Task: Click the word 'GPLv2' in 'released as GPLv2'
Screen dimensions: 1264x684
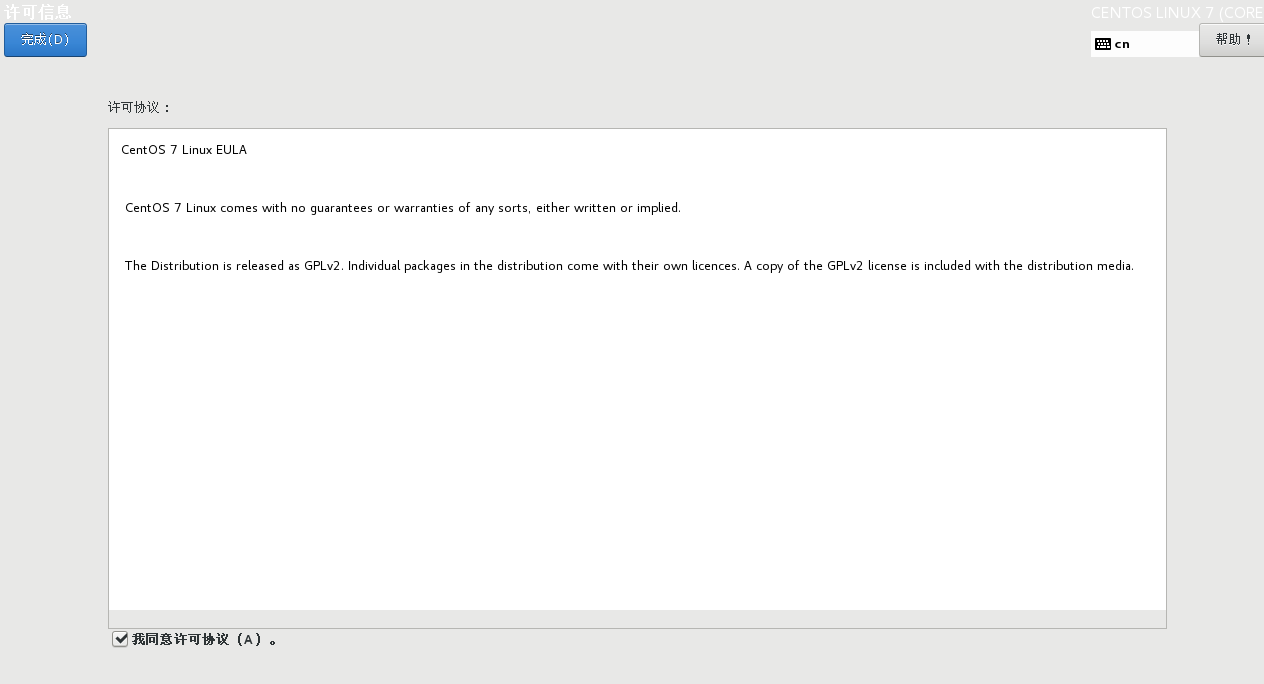Action: point(324,266)
